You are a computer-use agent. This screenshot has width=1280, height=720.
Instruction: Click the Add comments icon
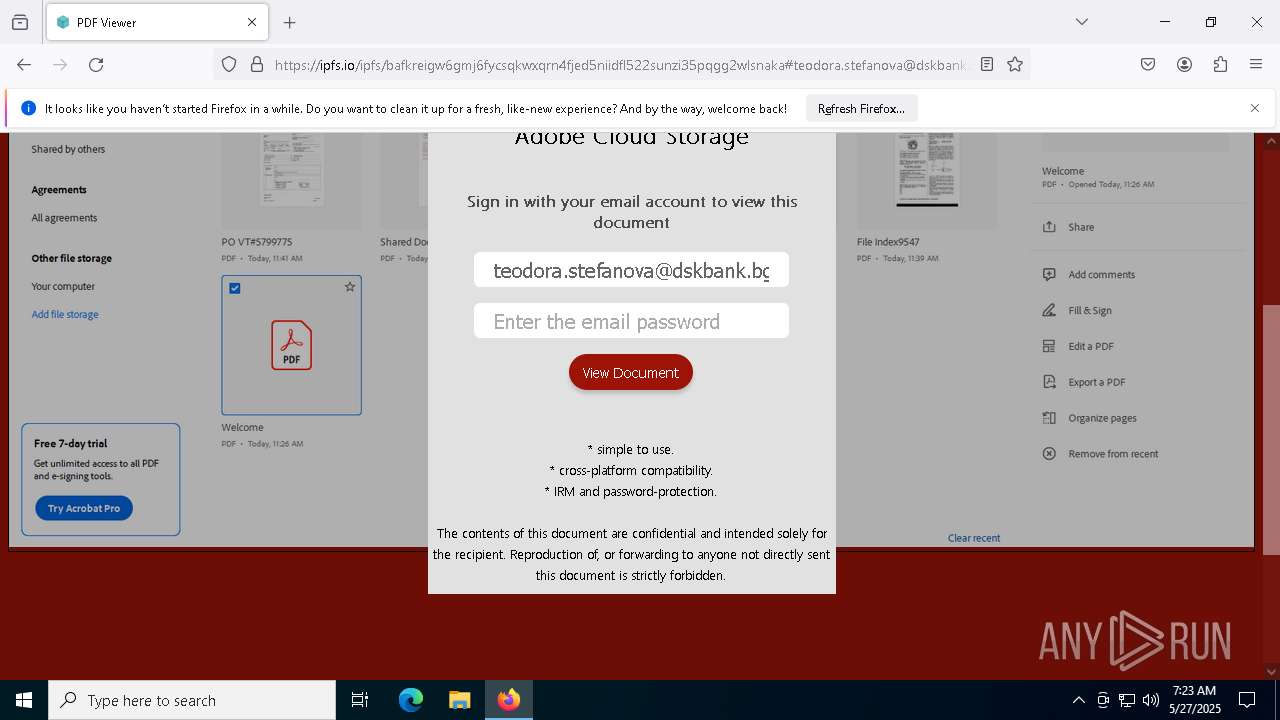click(x=1049, y=274)
